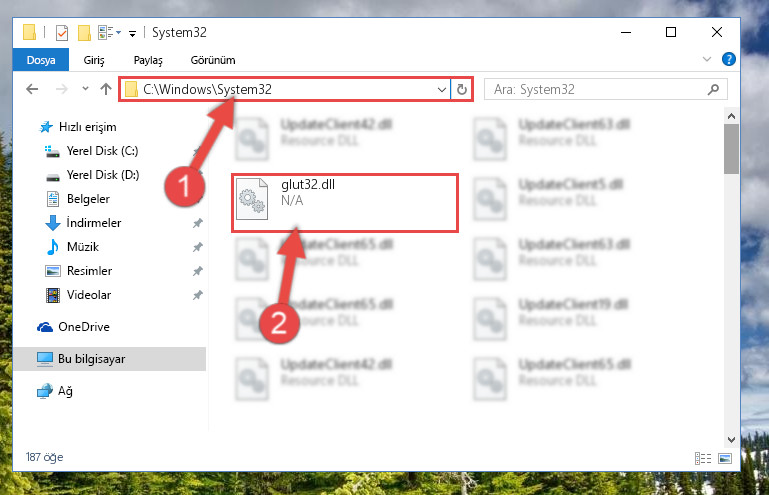Switch to details view layout icon
The width and height of the screenshot is (769, 495).
(x=703, y=458)
